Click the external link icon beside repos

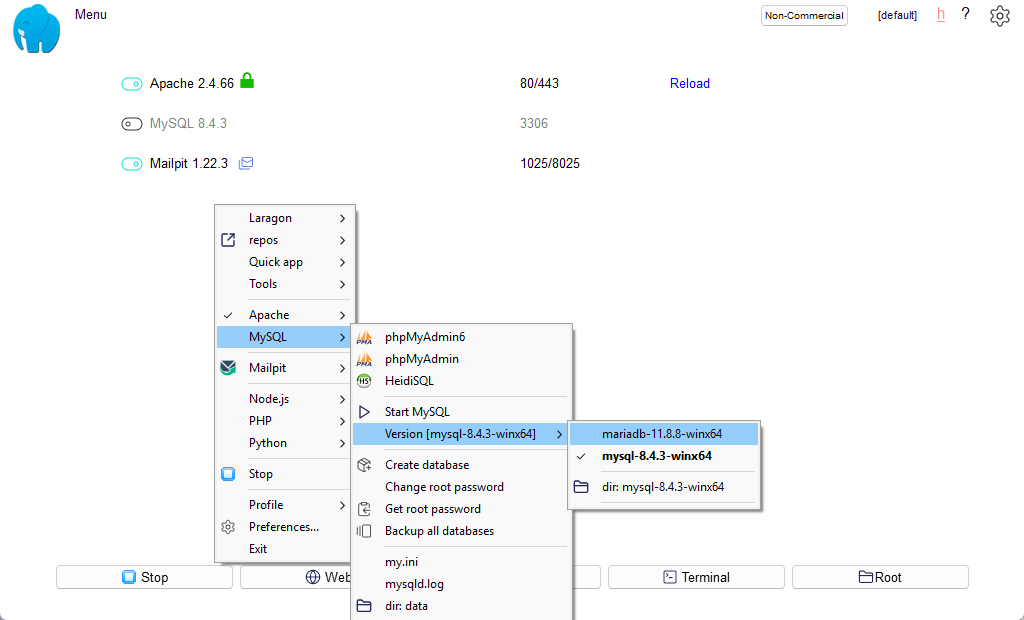tap(228, 240)
